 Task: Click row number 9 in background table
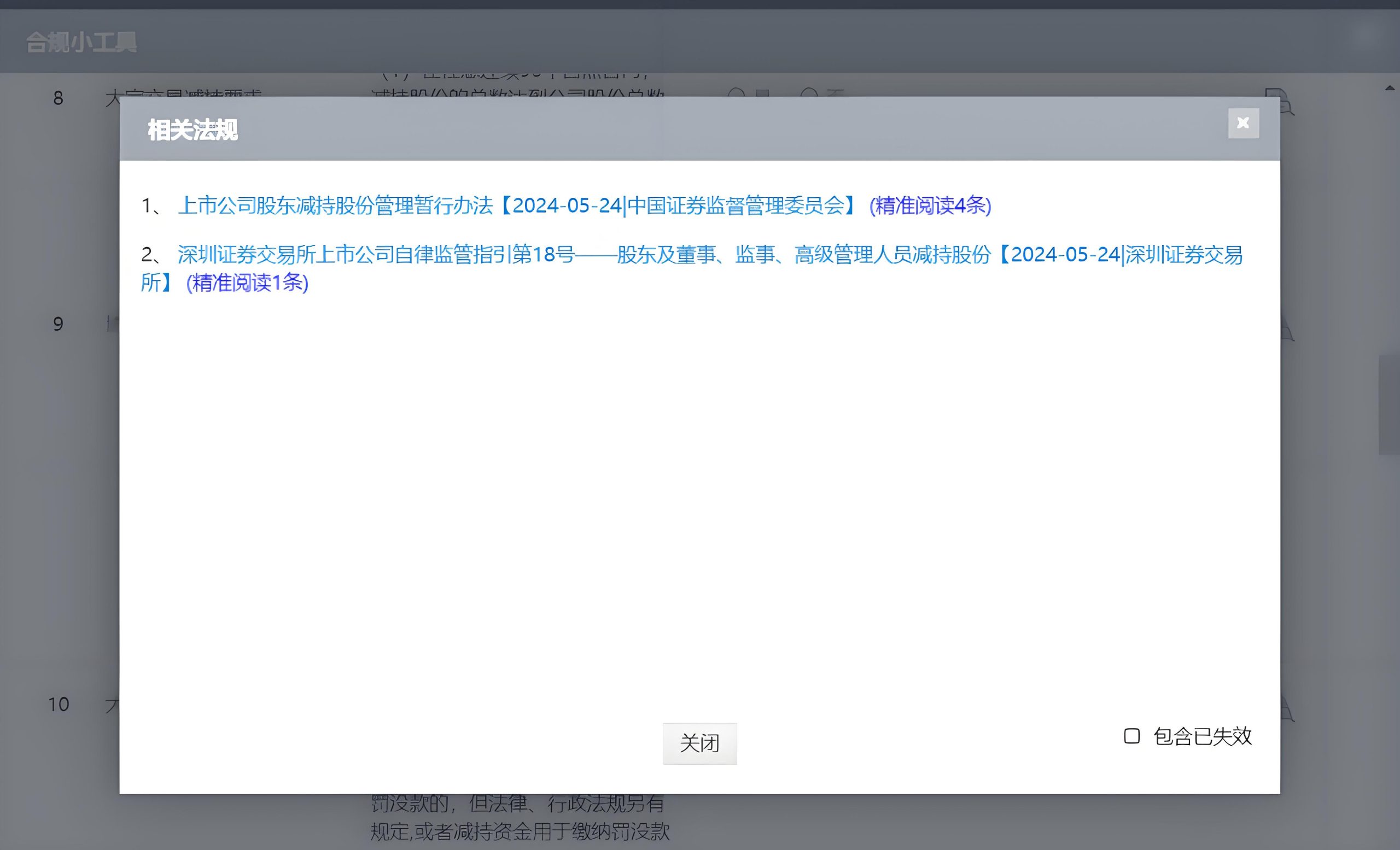click(x=58, y=324)
